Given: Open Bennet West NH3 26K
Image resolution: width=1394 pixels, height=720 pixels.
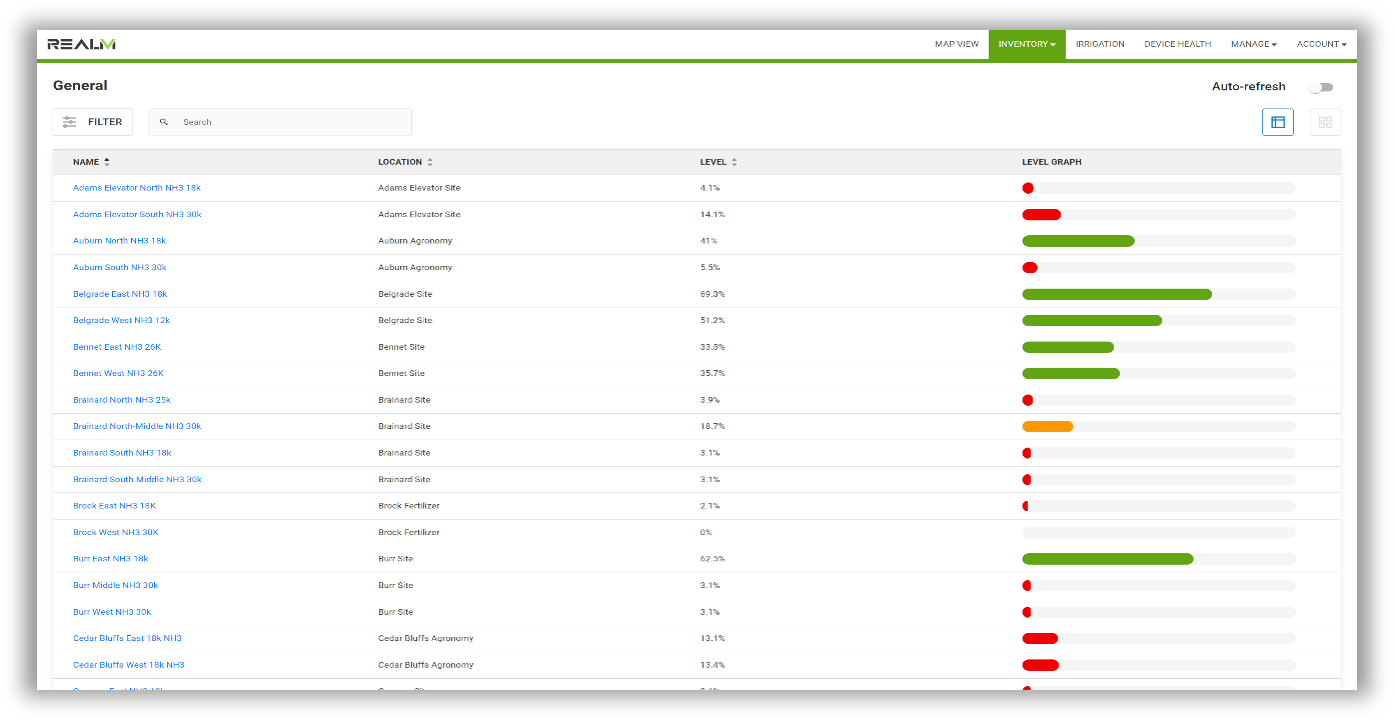Looking at the screenshot, I should (118, 373).
